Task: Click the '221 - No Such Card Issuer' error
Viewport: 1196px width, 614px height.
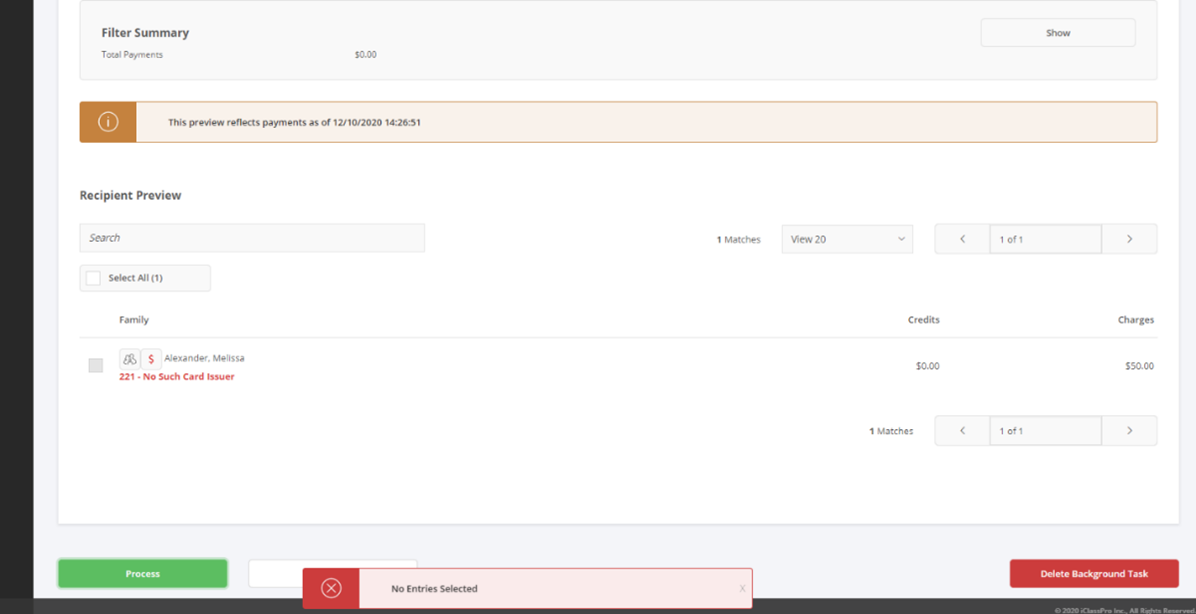Action: pyautogui.click(x=177, y=377)
